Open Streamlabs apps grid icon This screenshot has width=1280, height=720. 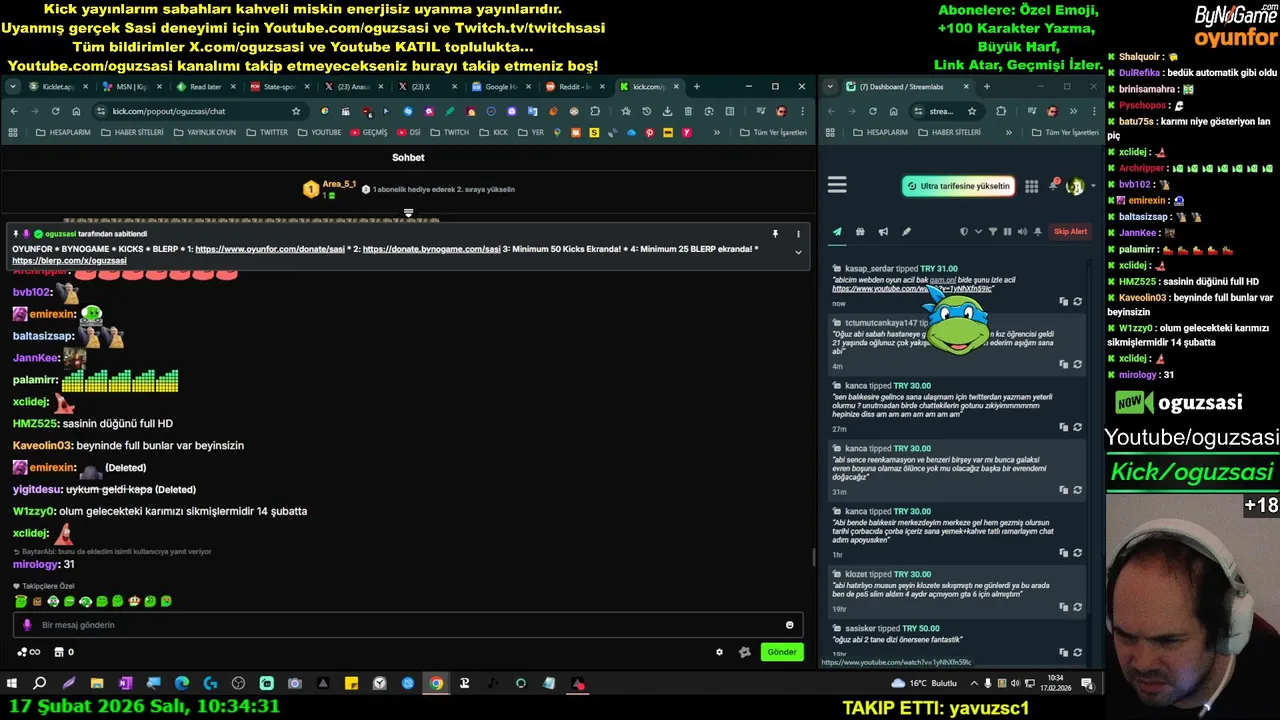click(x=1032, y=186)
